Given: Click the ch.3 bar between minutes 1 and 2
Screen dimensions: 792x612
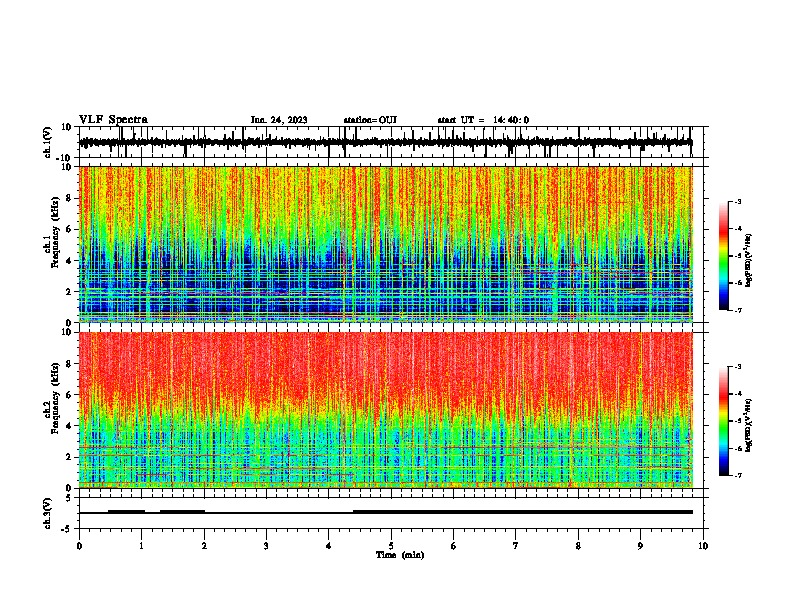Looking at the screenshot, I should [x=182, y=512].
